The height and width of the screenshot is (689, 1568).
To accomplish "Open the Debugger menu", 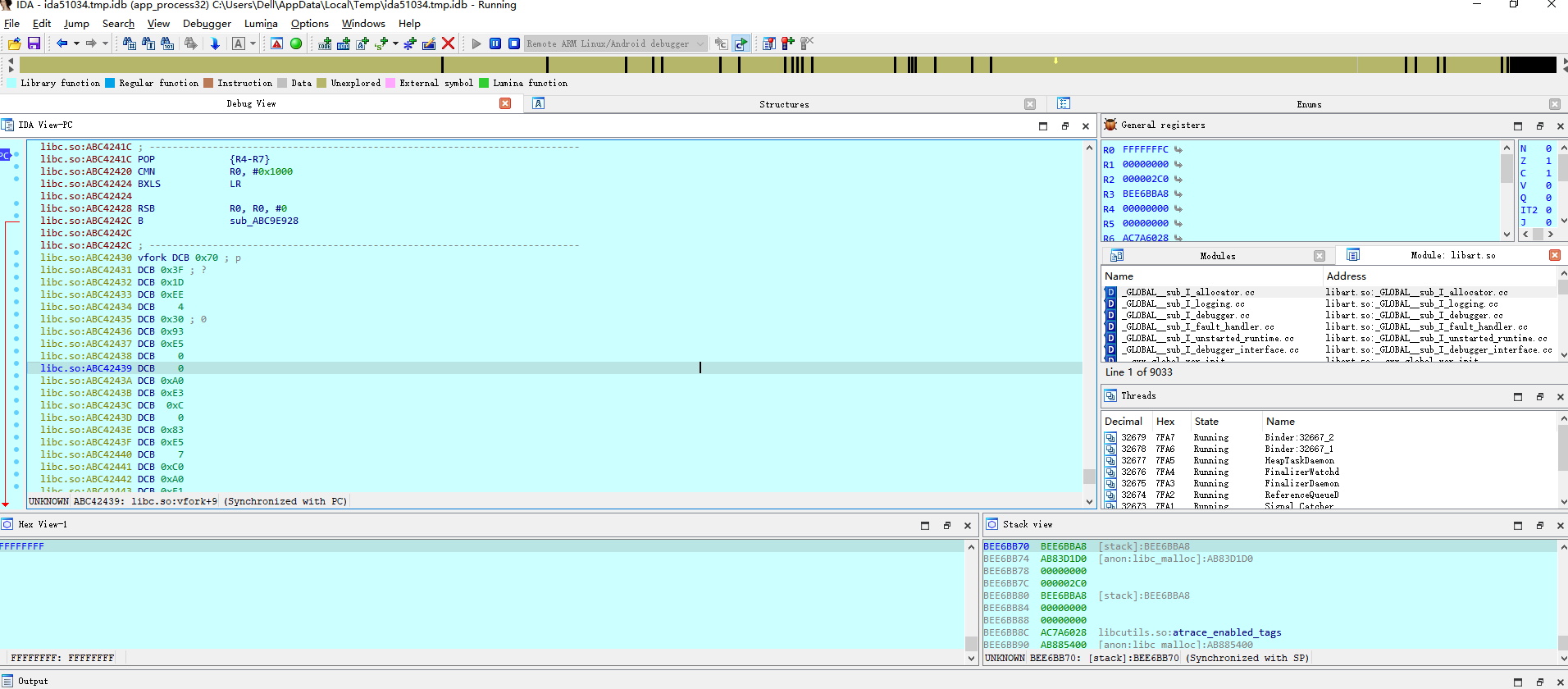I will point(207,24).
